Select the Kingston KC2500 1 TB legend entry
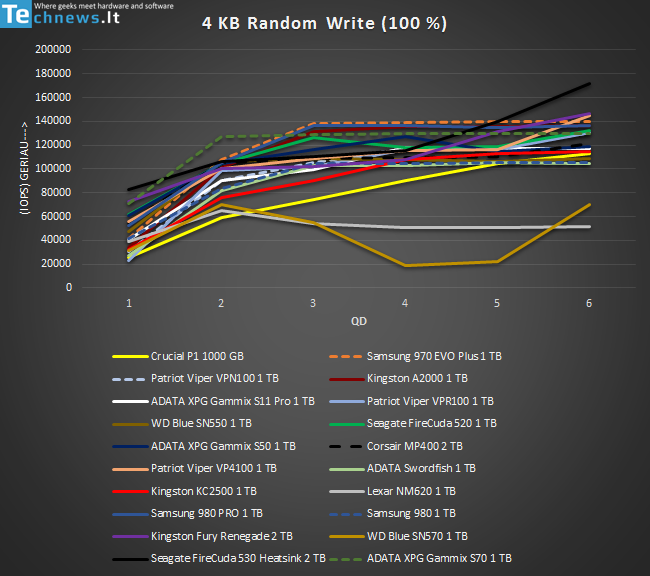The height and width of the screenshot is (576, 650). (x=184, y=491)
